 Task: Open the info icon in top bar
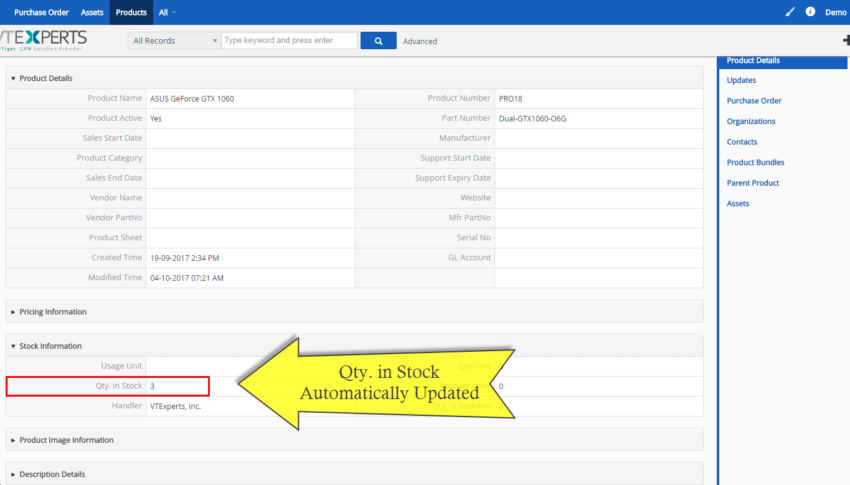810,12
